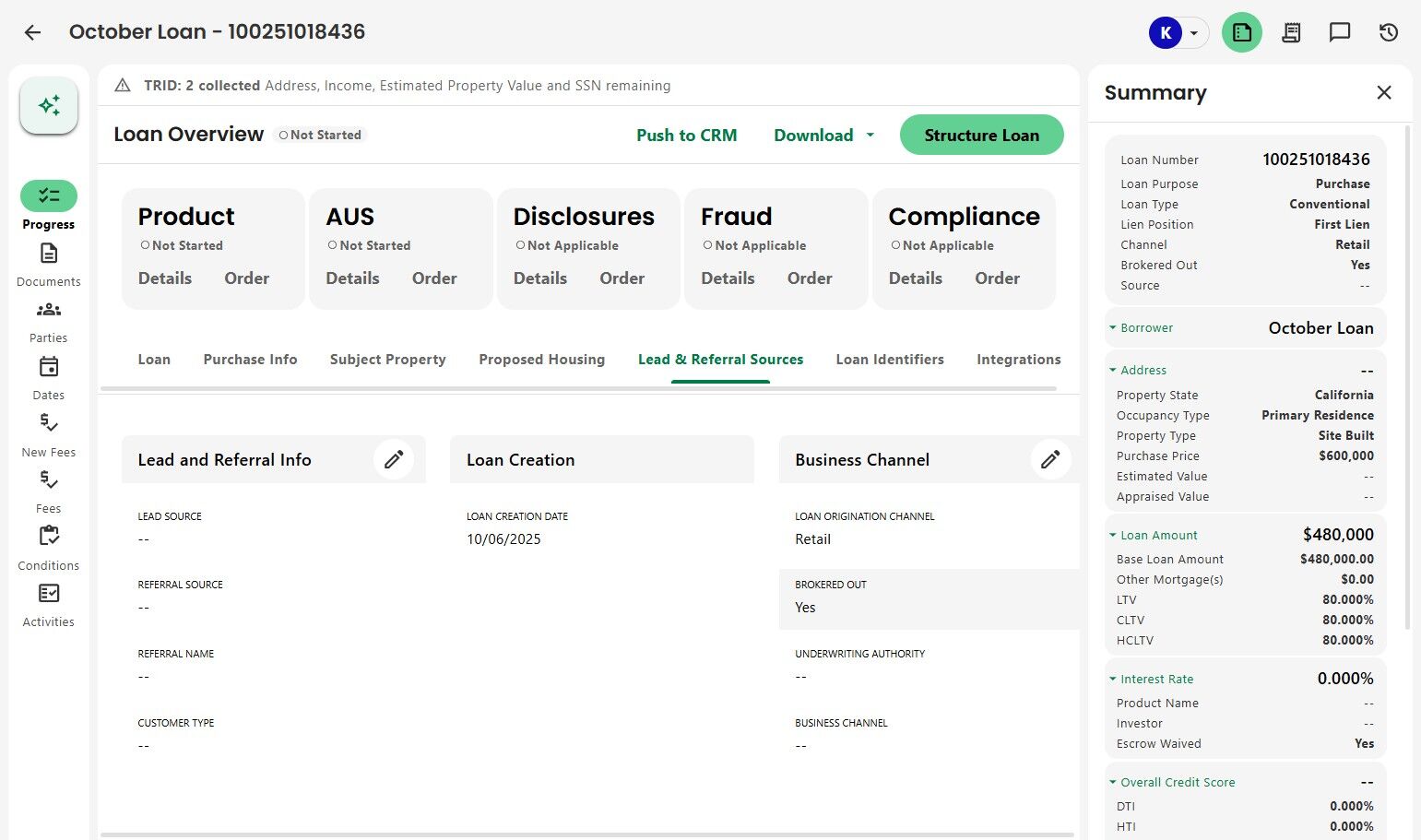Click the Structure Loan button
Viewport: 1421px width, 840px height.
coord(981,135)
